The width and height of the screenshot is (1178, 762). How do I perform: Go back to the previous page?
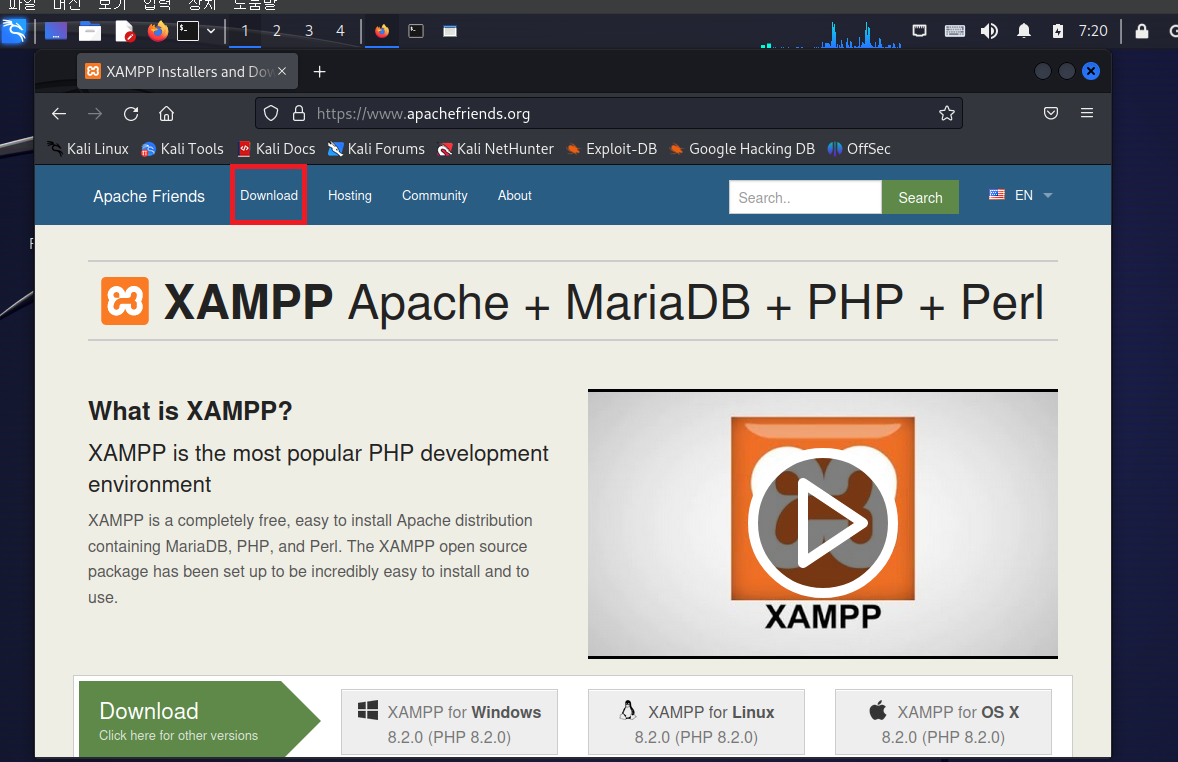[59, 113]
